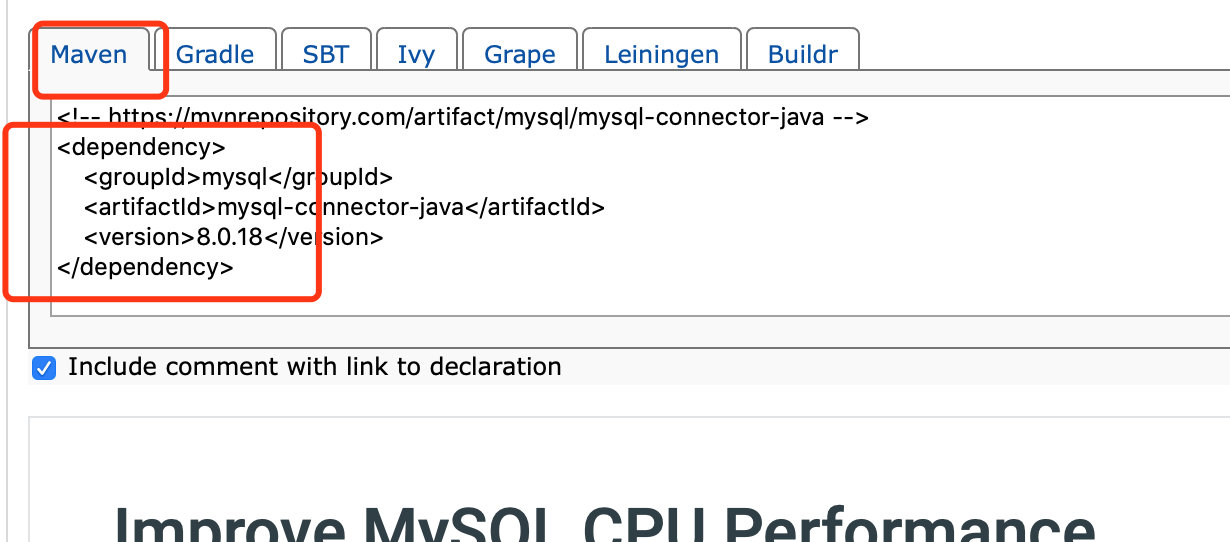This screenshot has height=542, width=1230.
Task: Click the opening <dependency> tag line
Action: (x=141, y=147)
